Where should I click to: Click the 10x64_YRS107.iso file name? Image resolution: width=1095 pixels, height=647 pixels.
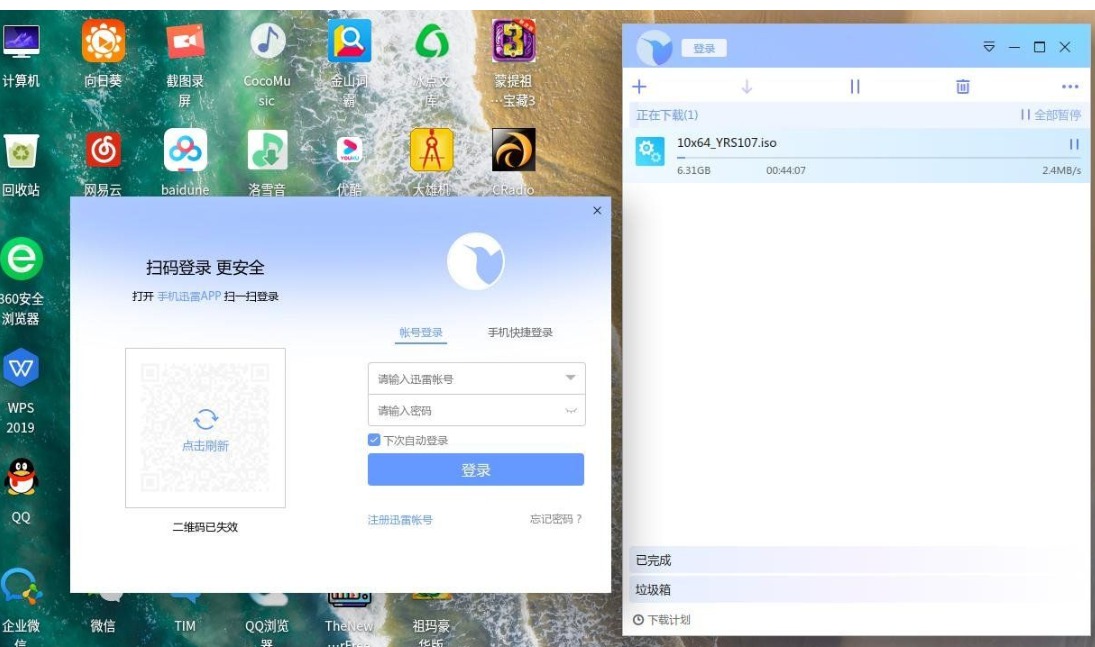click(x=726, y=143)
